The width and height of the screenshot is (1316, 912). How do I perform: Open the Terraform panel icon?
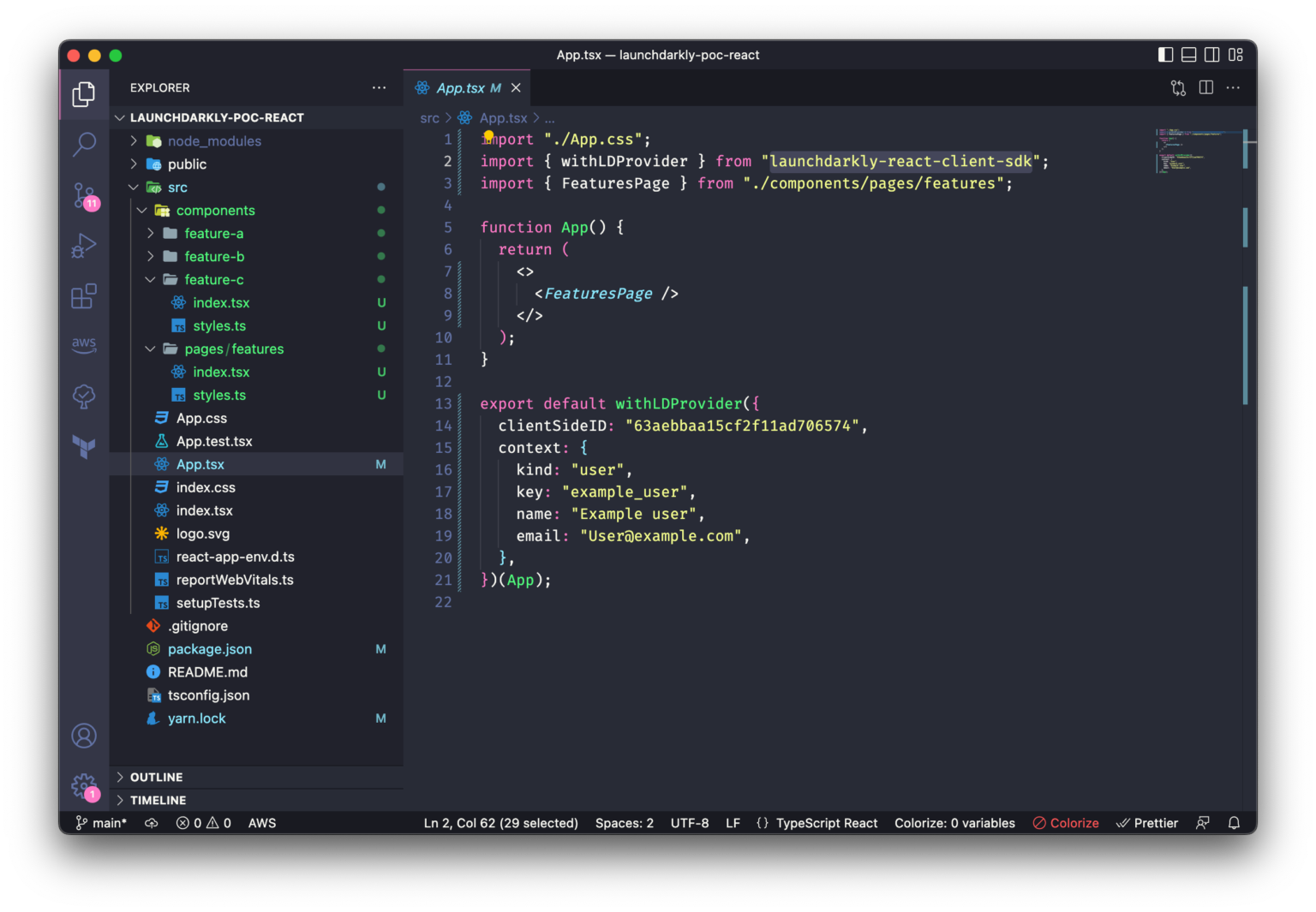[84, 446]
